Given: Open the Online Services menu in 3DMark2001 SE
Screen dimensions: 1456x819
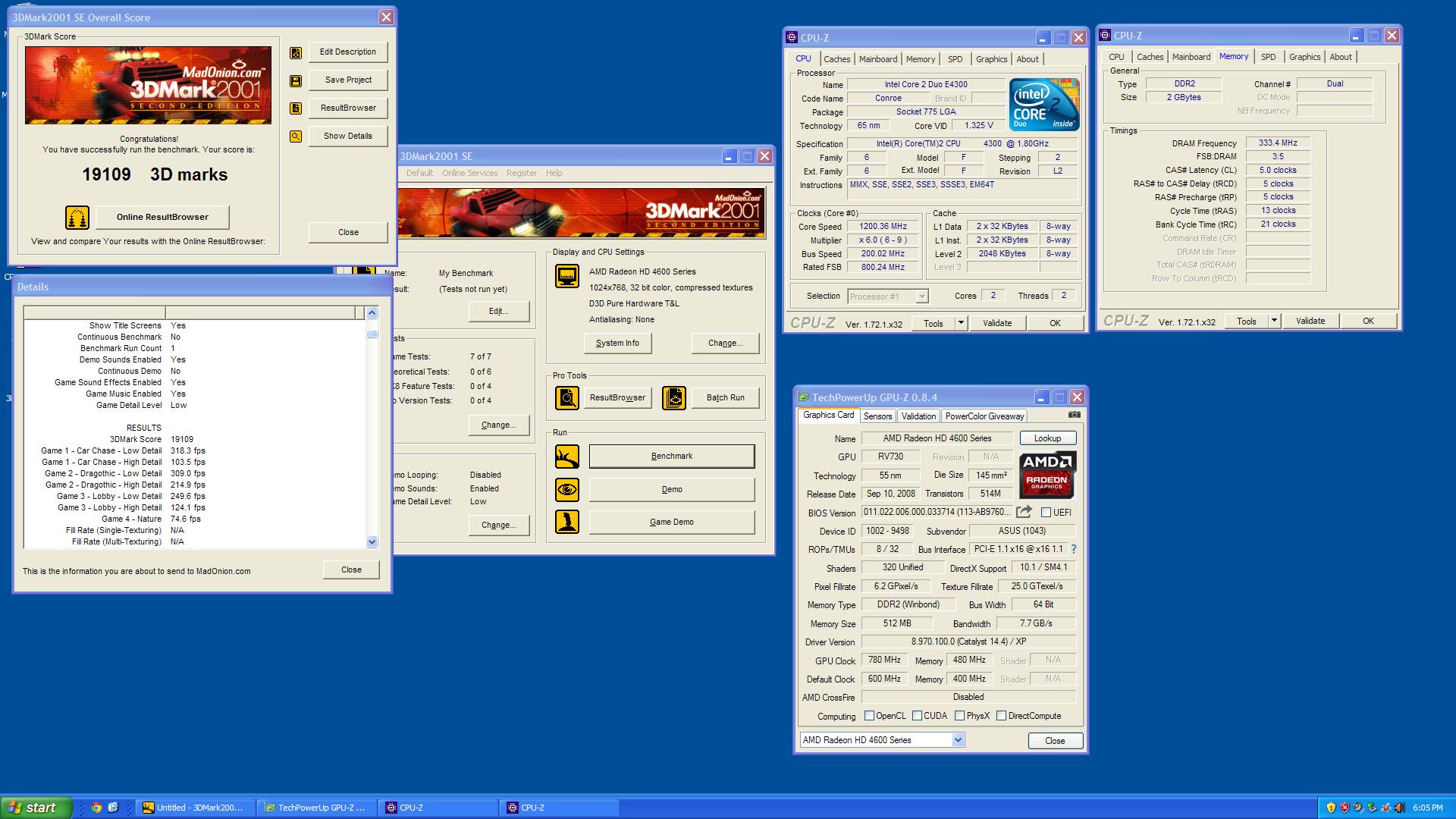Looking at the screenshot, I should click(470, 173).
